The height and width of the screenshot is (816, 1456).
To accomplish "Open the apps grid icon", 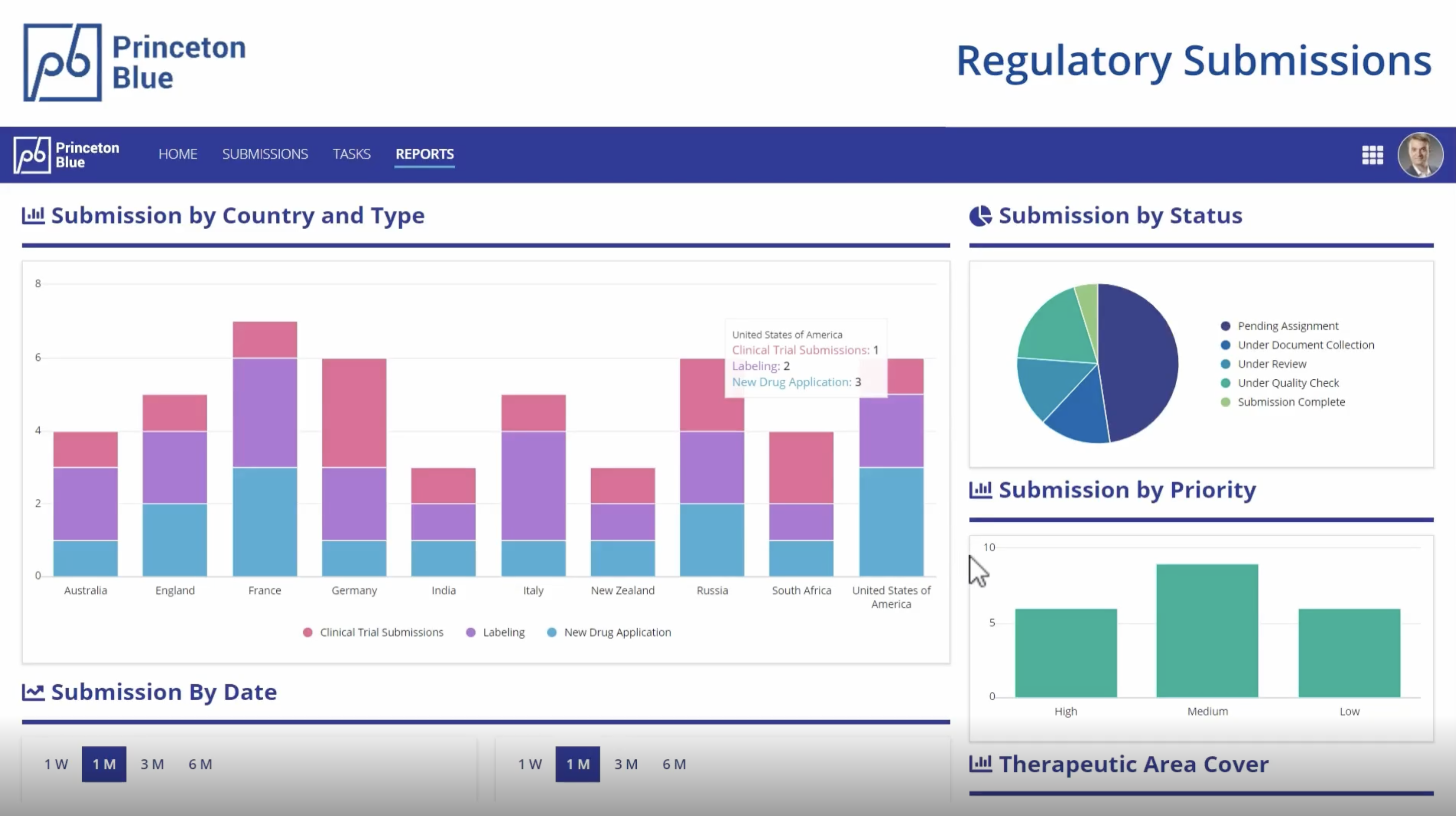I will pos(1372,155).
